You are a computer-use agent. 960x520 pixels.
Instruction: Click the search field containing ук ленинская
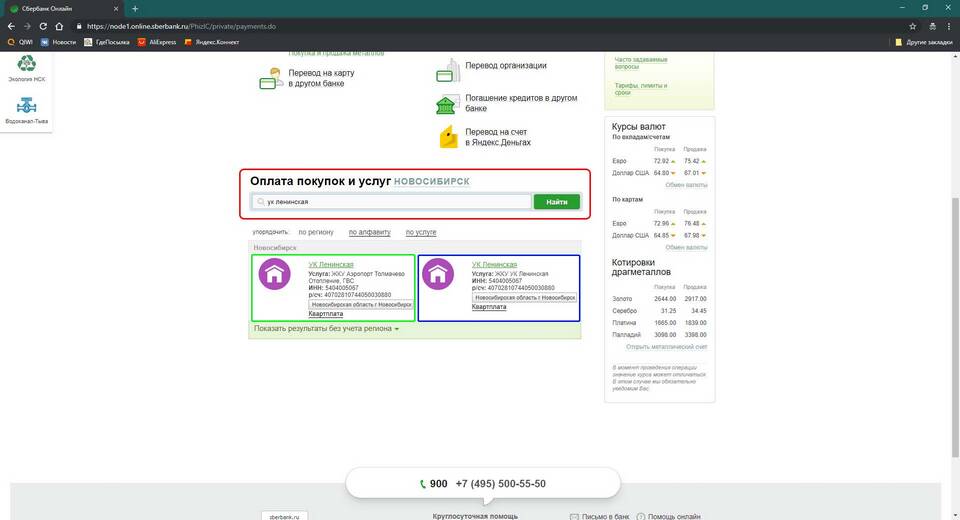coord(390,202)
